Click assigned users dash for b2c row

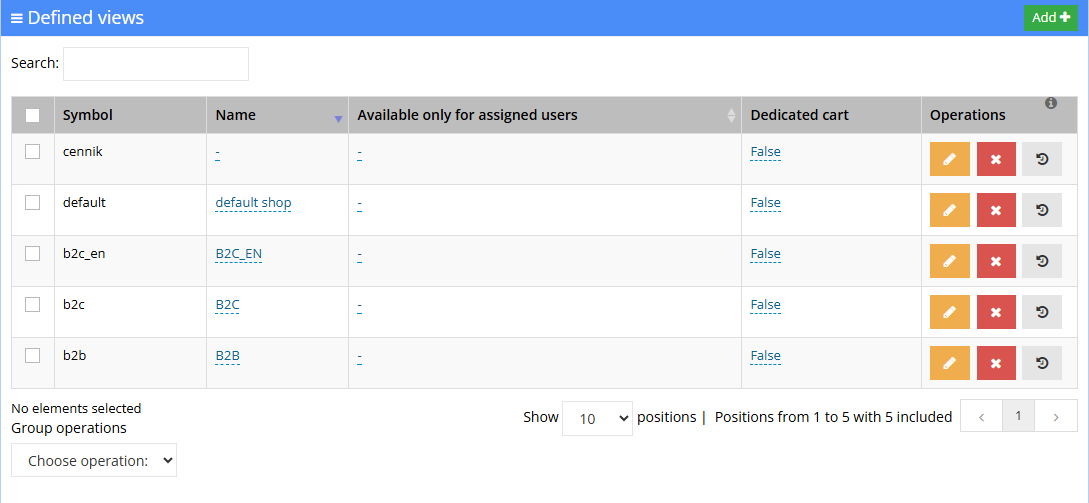[360, 306]
